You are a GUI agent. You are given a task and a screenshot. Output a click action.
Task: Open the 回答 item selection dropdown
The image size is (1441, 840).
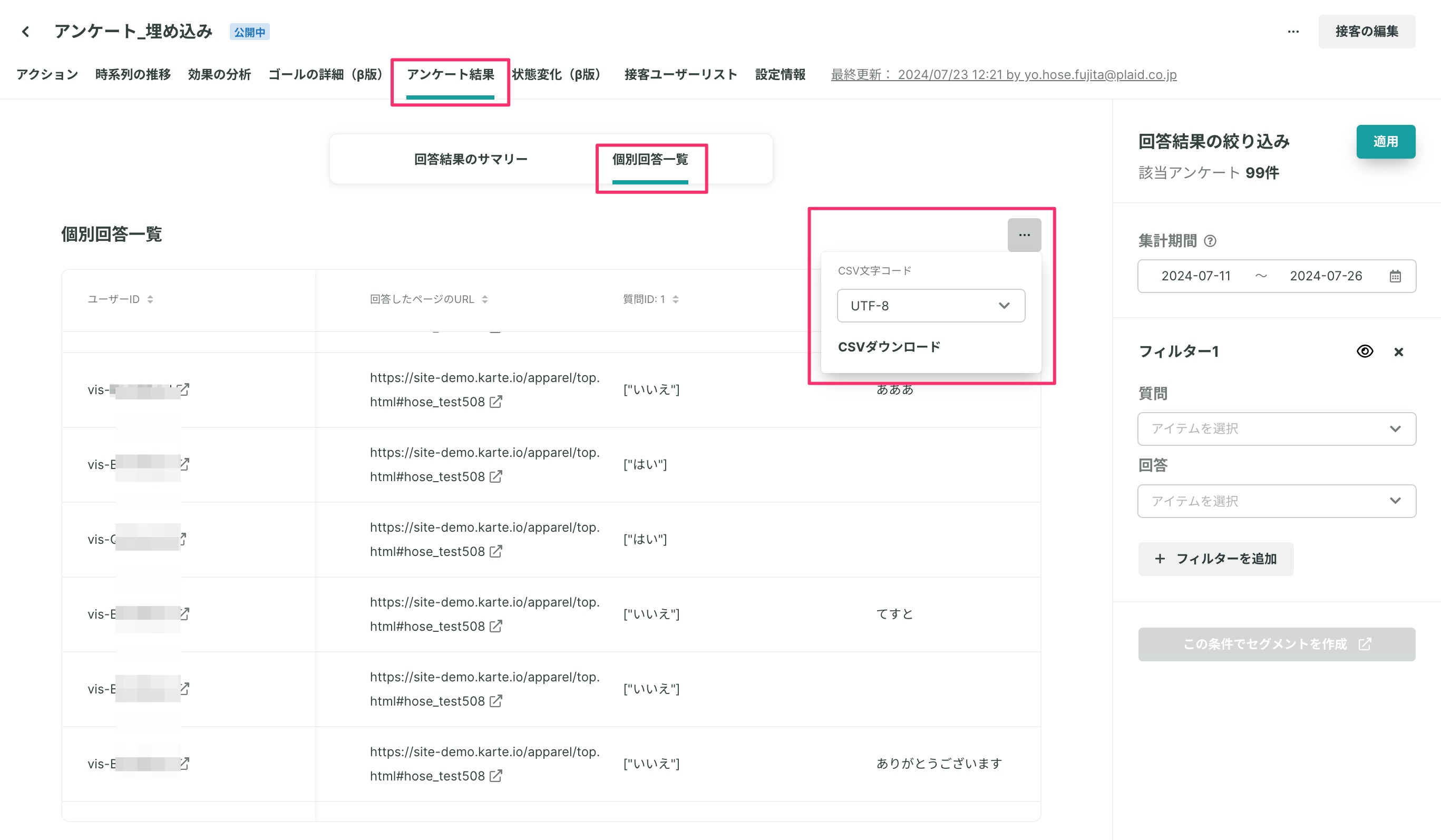[x=1277, y=501]
